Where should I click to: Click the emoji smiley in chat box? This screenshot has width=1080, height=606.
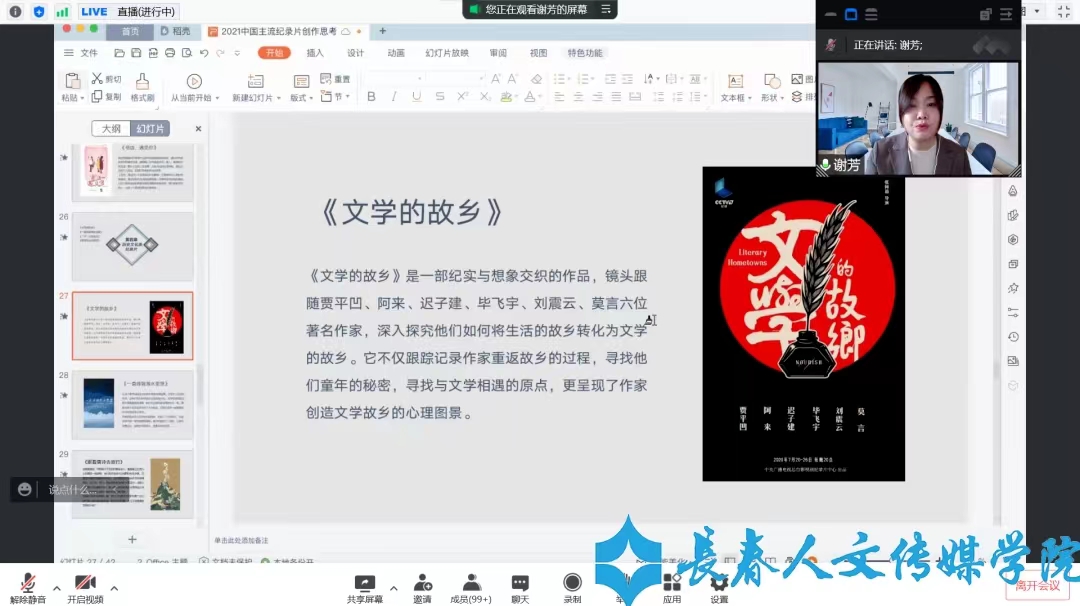coord(25,490)
